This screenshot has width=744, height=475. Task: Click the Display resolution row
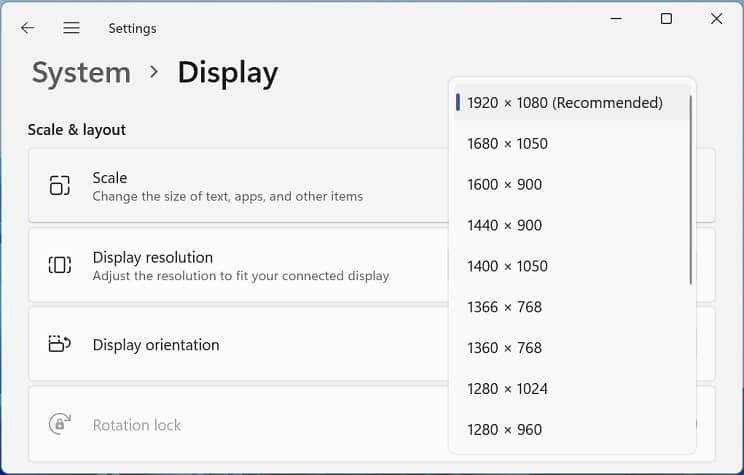pos(372,265)
